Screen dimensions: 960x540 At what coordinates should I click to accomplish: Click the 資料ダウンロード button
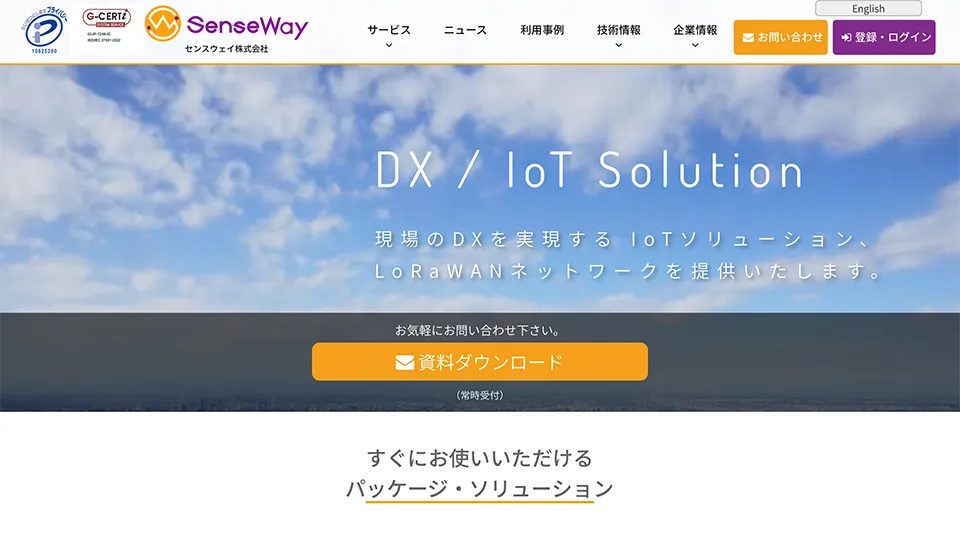480,362
